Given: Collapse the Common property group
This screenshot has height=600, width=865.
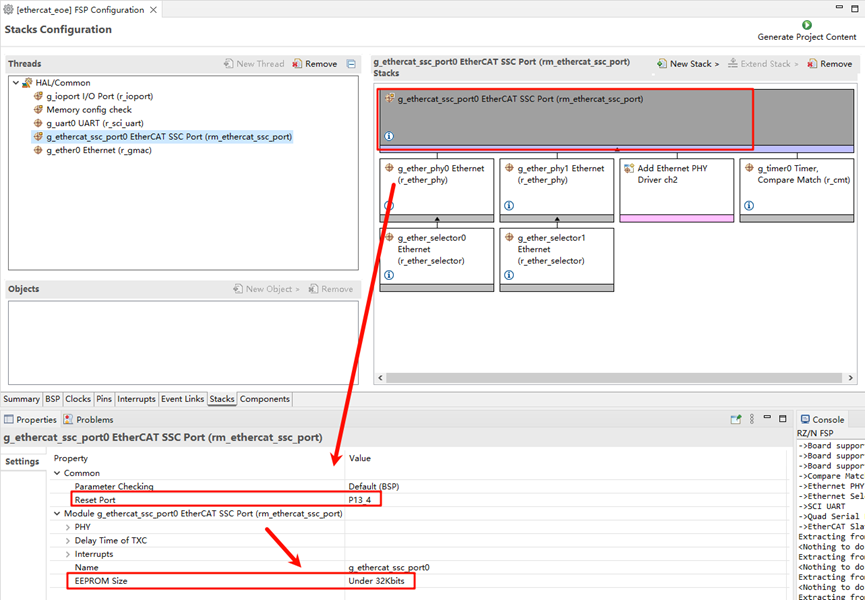Looking at the screenshot, I should [x=57, y=473].
